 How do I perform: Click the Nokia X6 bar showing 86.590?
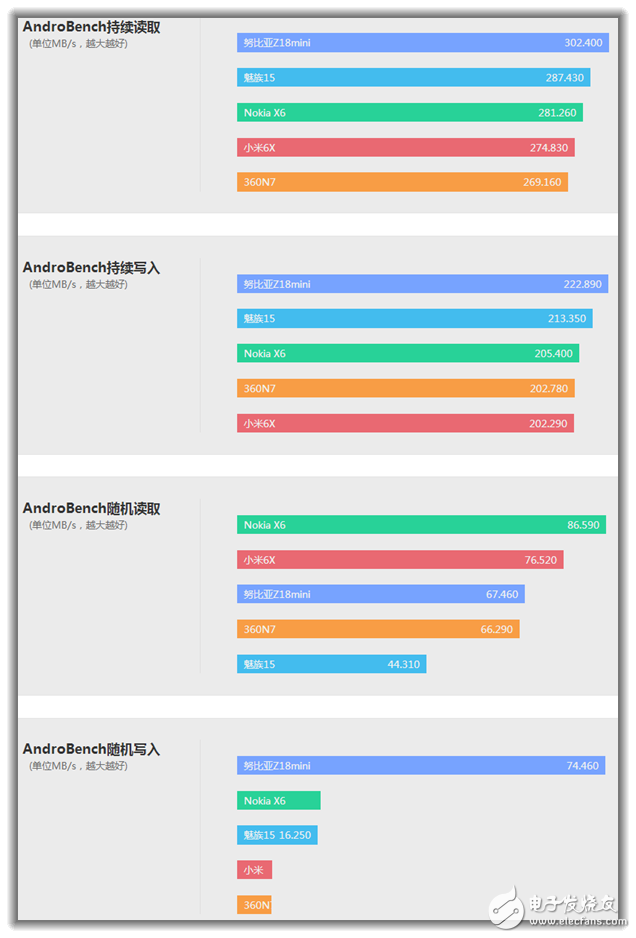click(x=421, y=525)
